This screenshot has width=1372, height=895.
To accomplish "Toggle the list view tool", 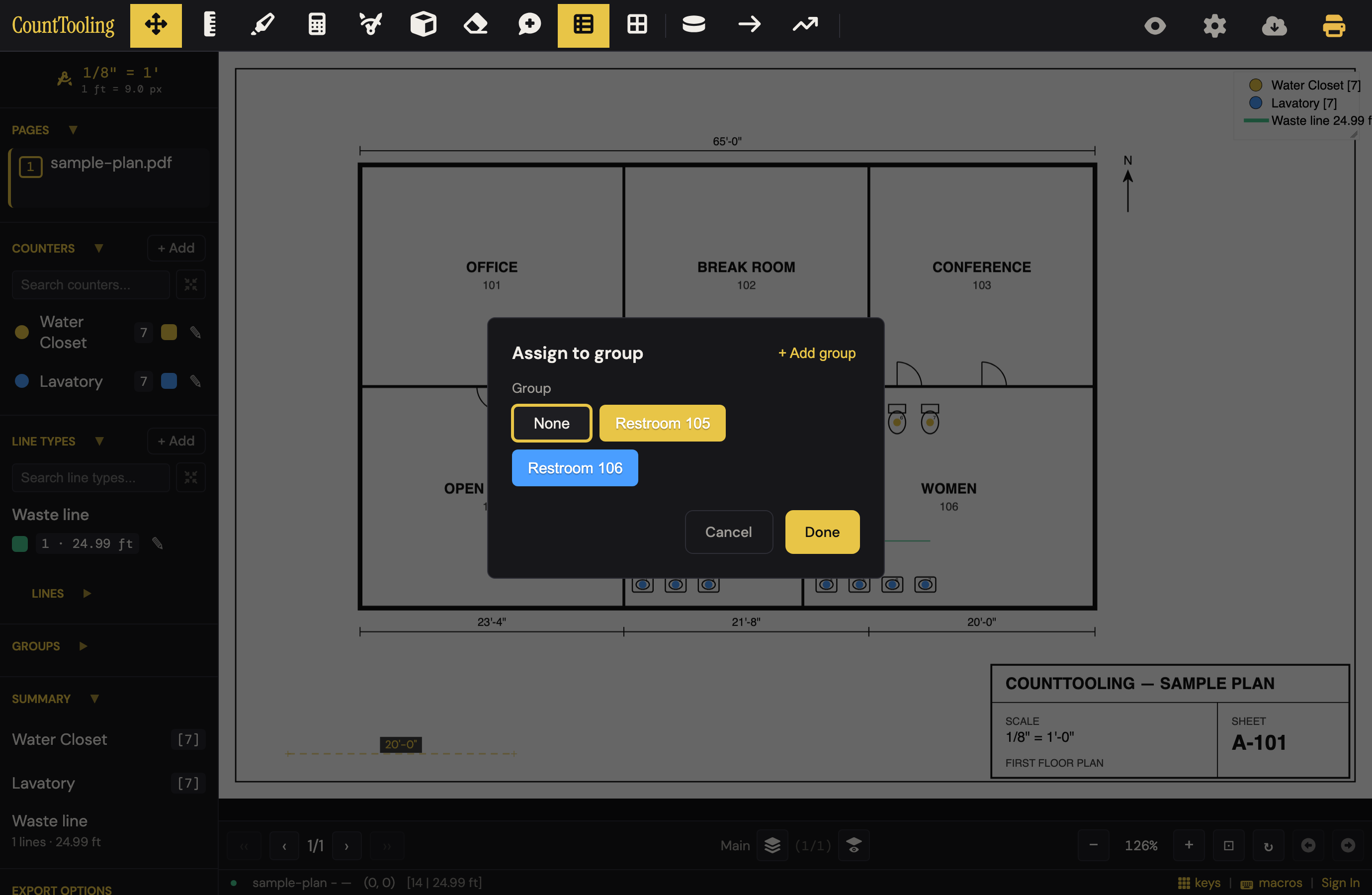I will coord(583,25).
